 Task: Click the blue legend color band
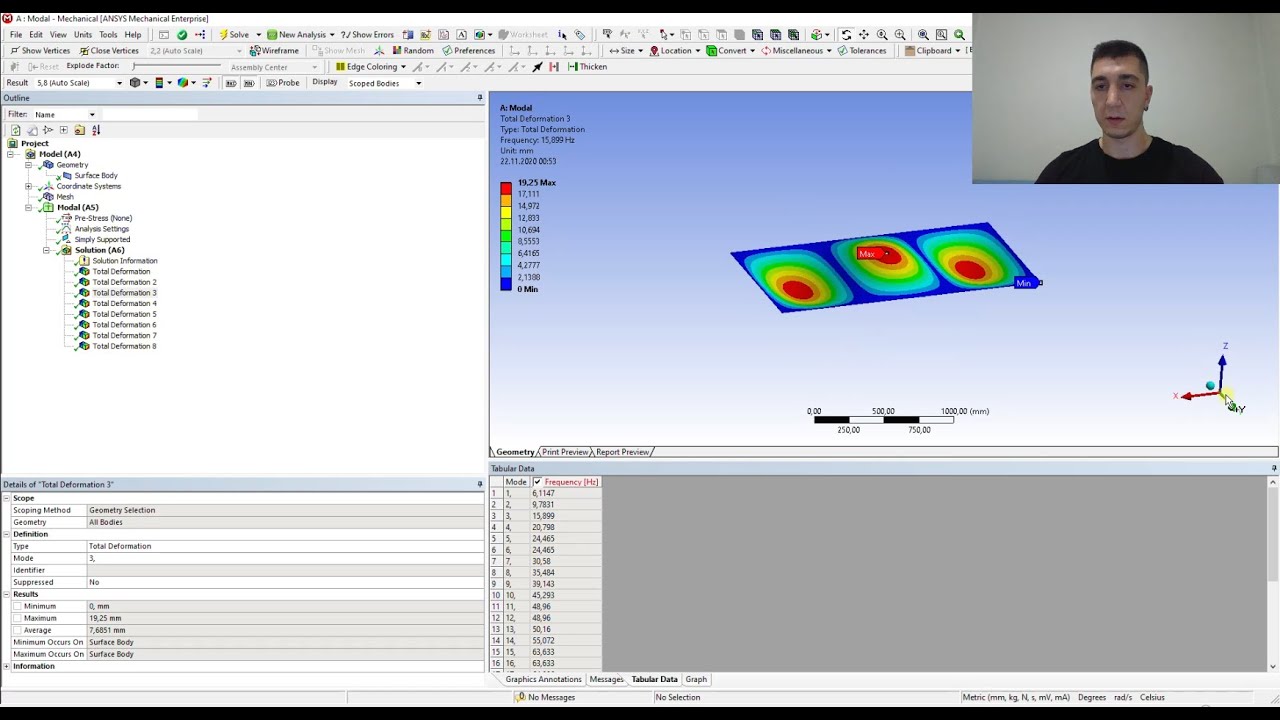pos(506,284)
